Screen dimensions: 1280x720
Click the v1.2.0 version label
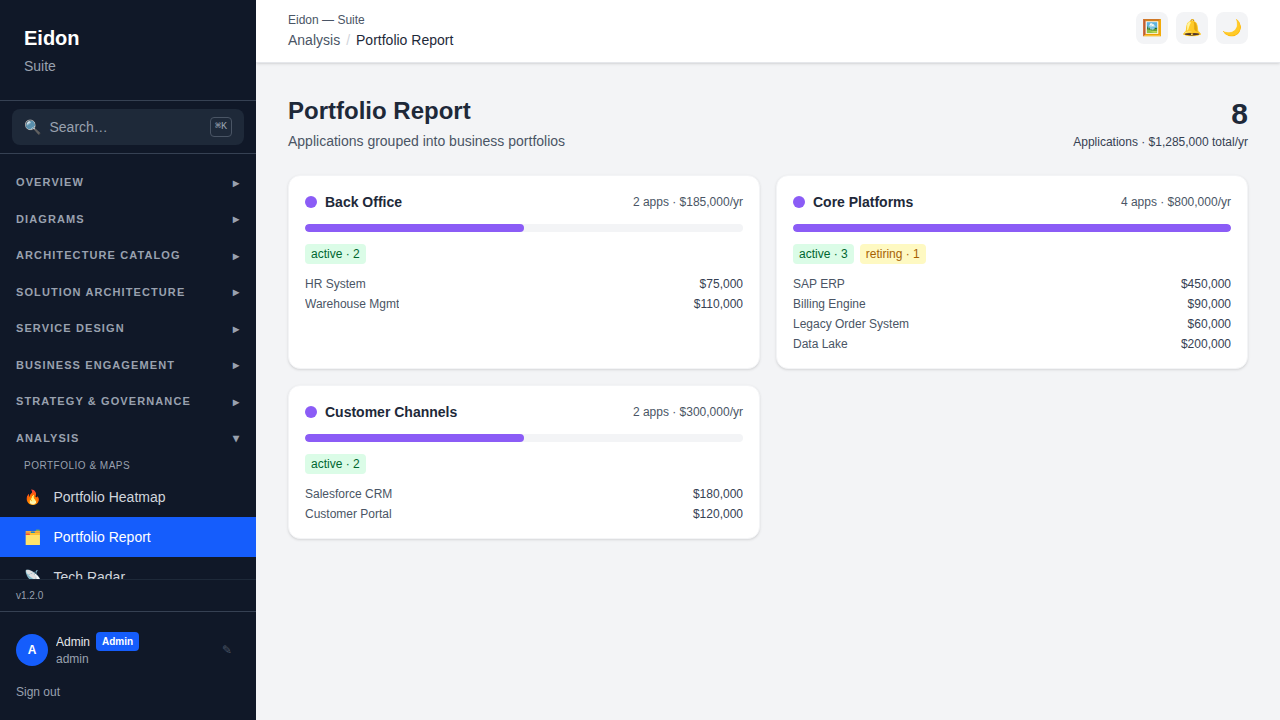click(x=30, y=595)
